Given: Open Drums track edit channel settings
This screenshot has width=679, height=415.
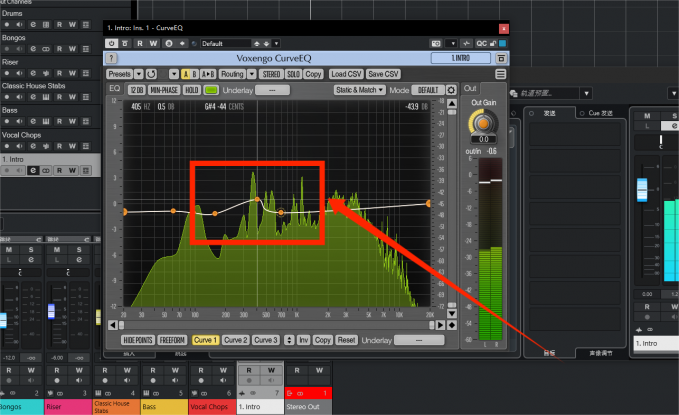Looking at the screenshot, I should point(33,25).
